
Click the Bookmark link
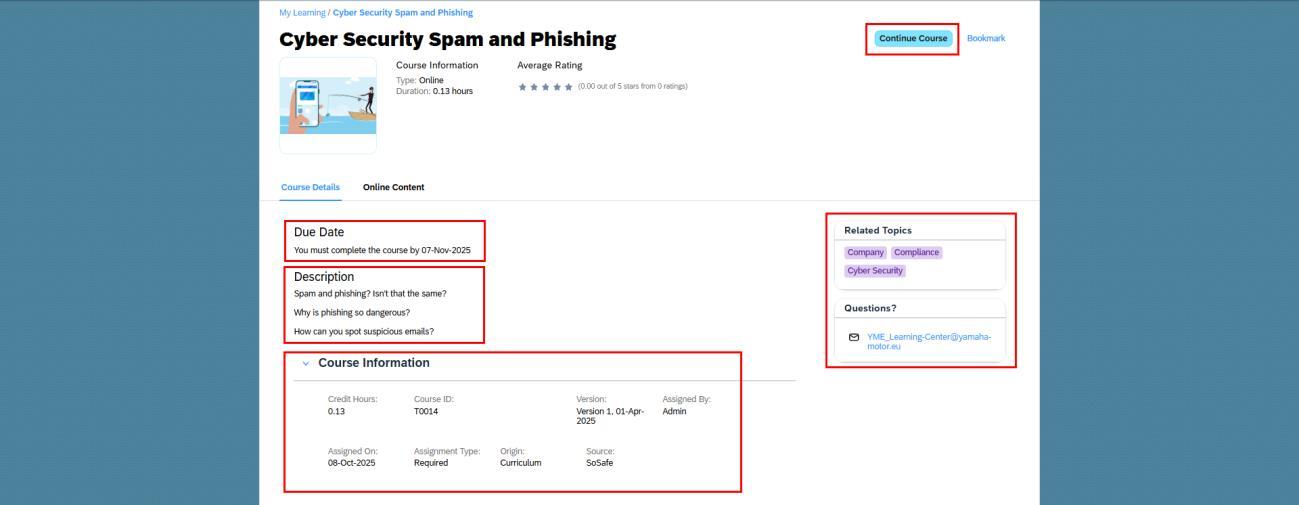(x=985, y=39)
